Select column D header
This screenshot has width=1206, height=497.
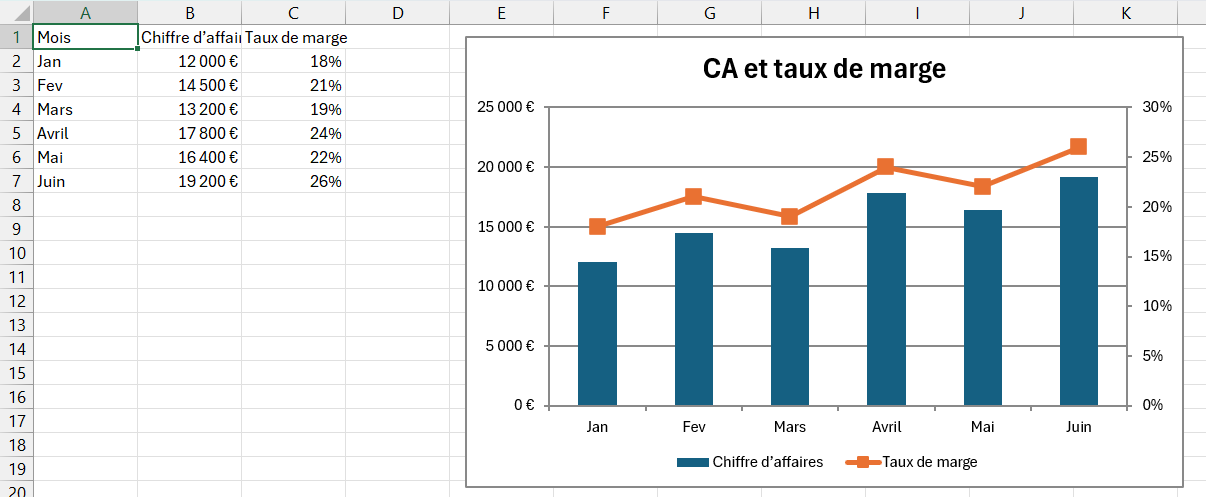[398, 12]
